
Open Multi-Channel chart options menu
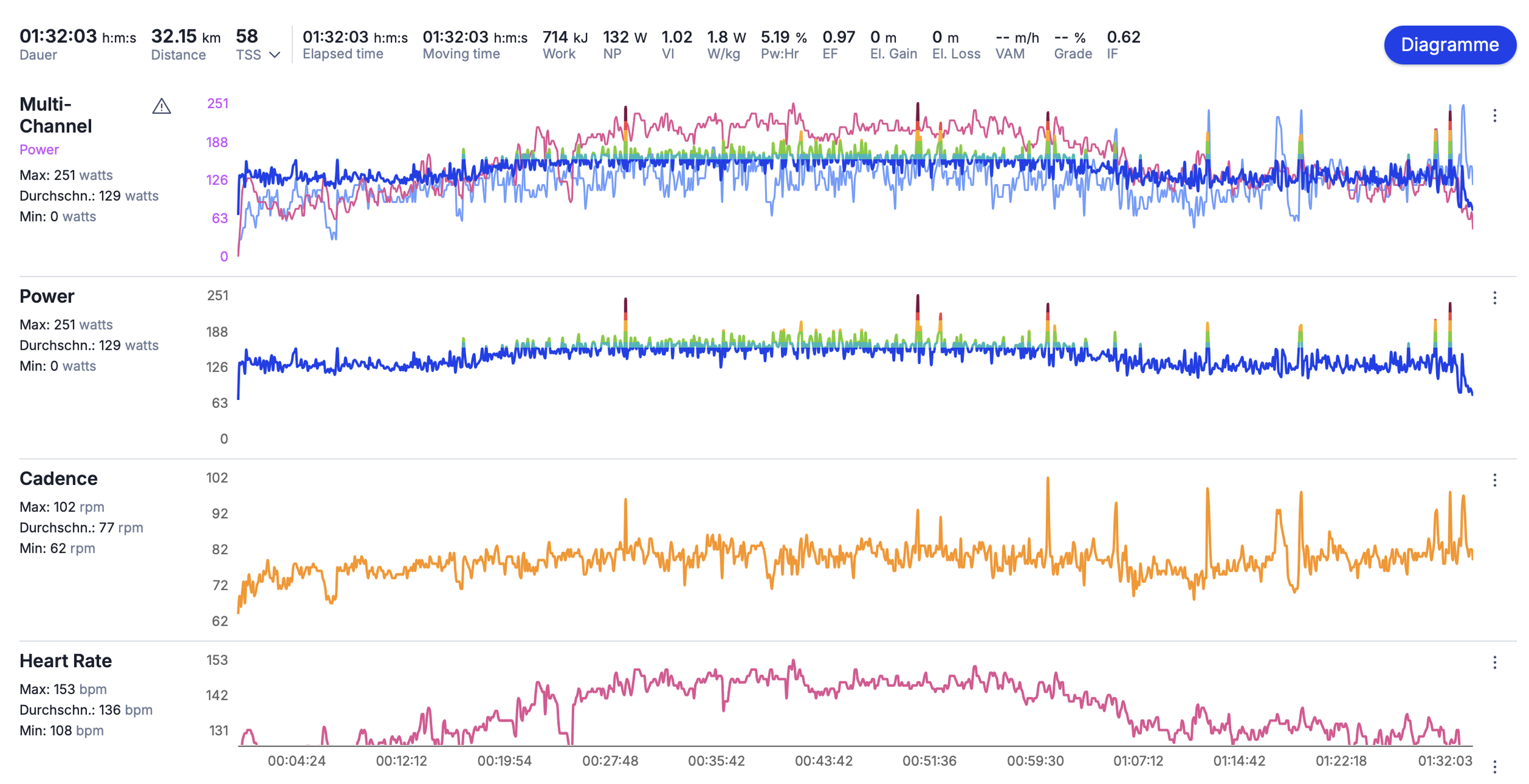1494,116
